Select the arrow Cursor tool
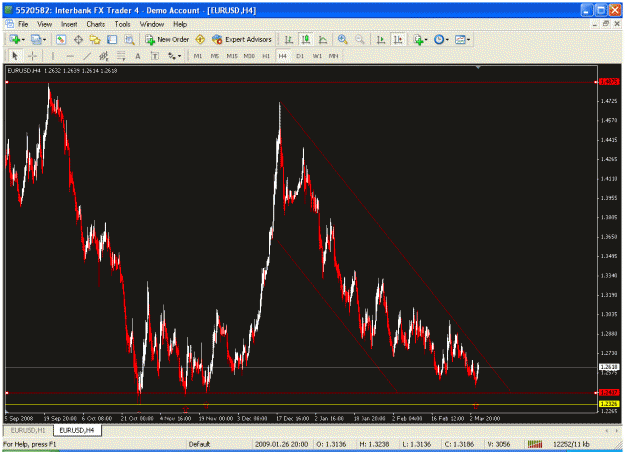This screenshot has height=452, width=625. (15, 56)
